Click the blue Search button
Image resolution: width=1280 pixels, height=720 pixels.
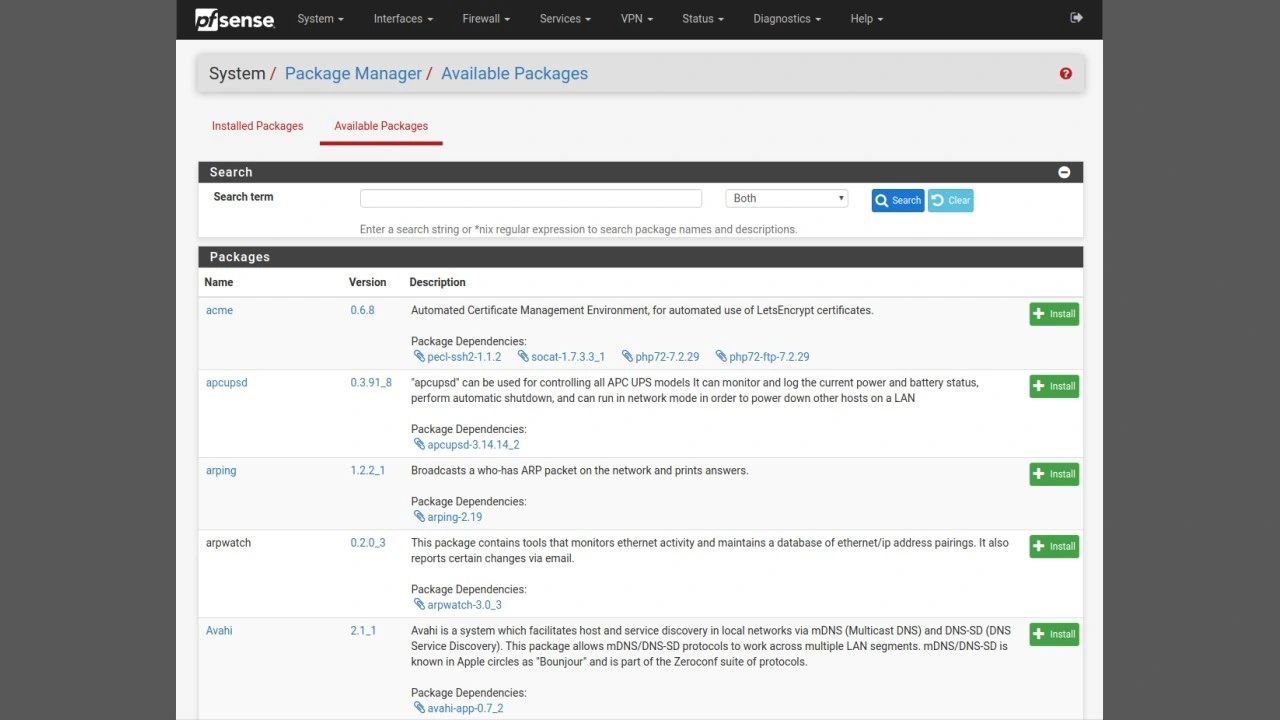click(x=898, y=200)
